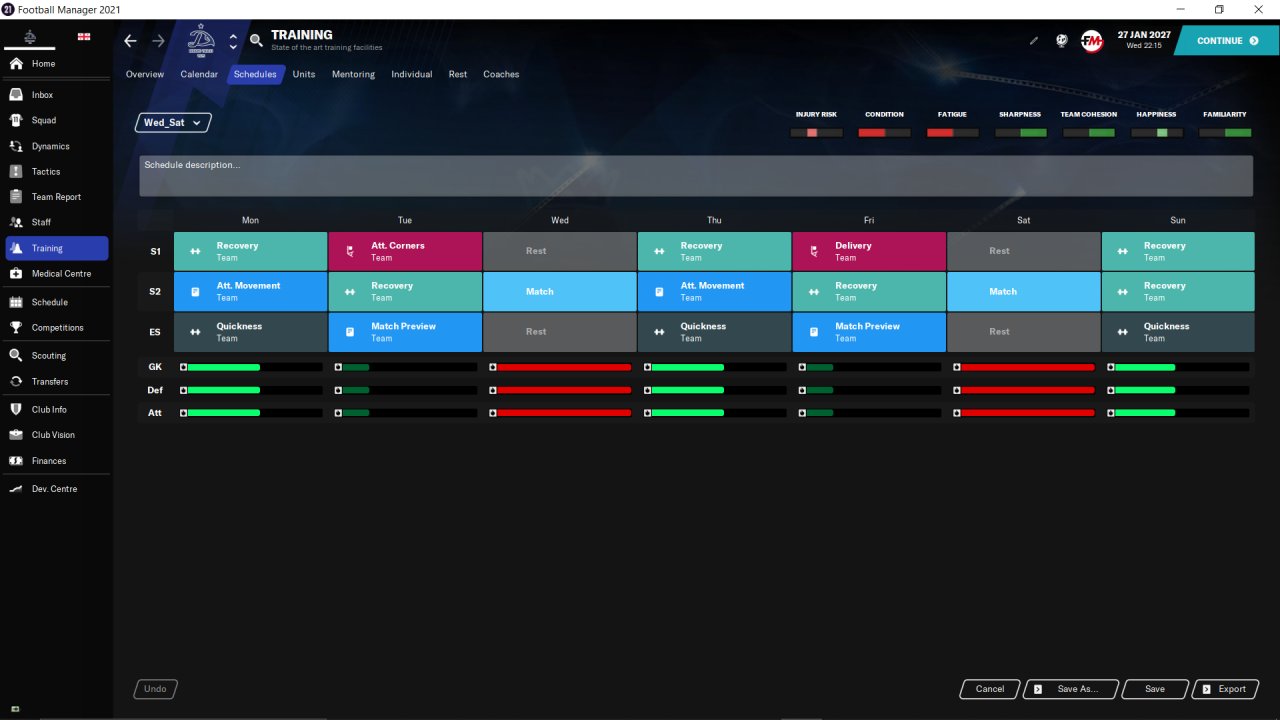Open Thursday ES Quickness session selector
Viewport: 1280px width, 720px height.
714,332
